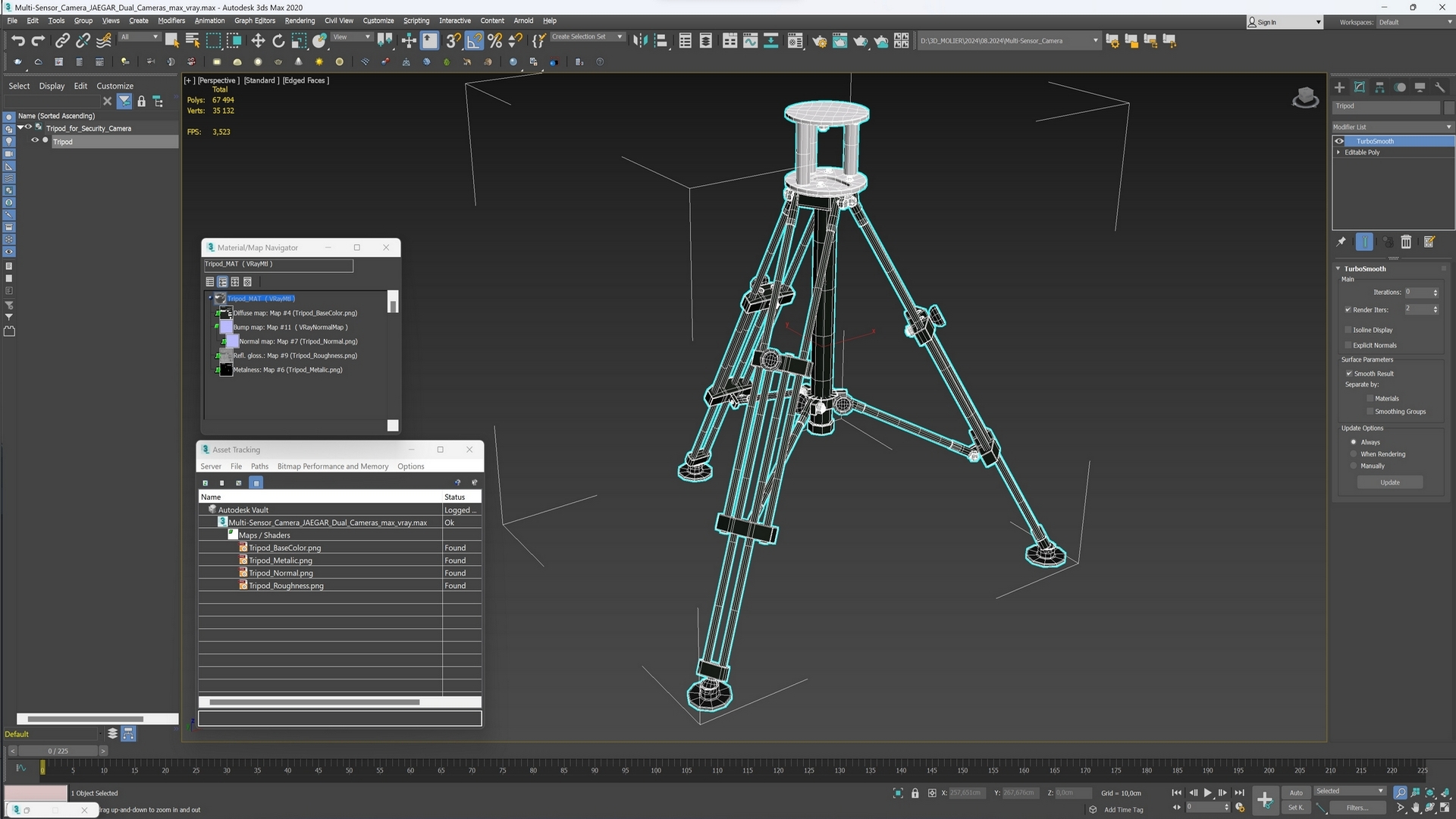Image resolution: width=1456 pixels, height=819 pixels.
Task: Click the Filters... button
Action: pyautogui.click(x=1357, y=808)
